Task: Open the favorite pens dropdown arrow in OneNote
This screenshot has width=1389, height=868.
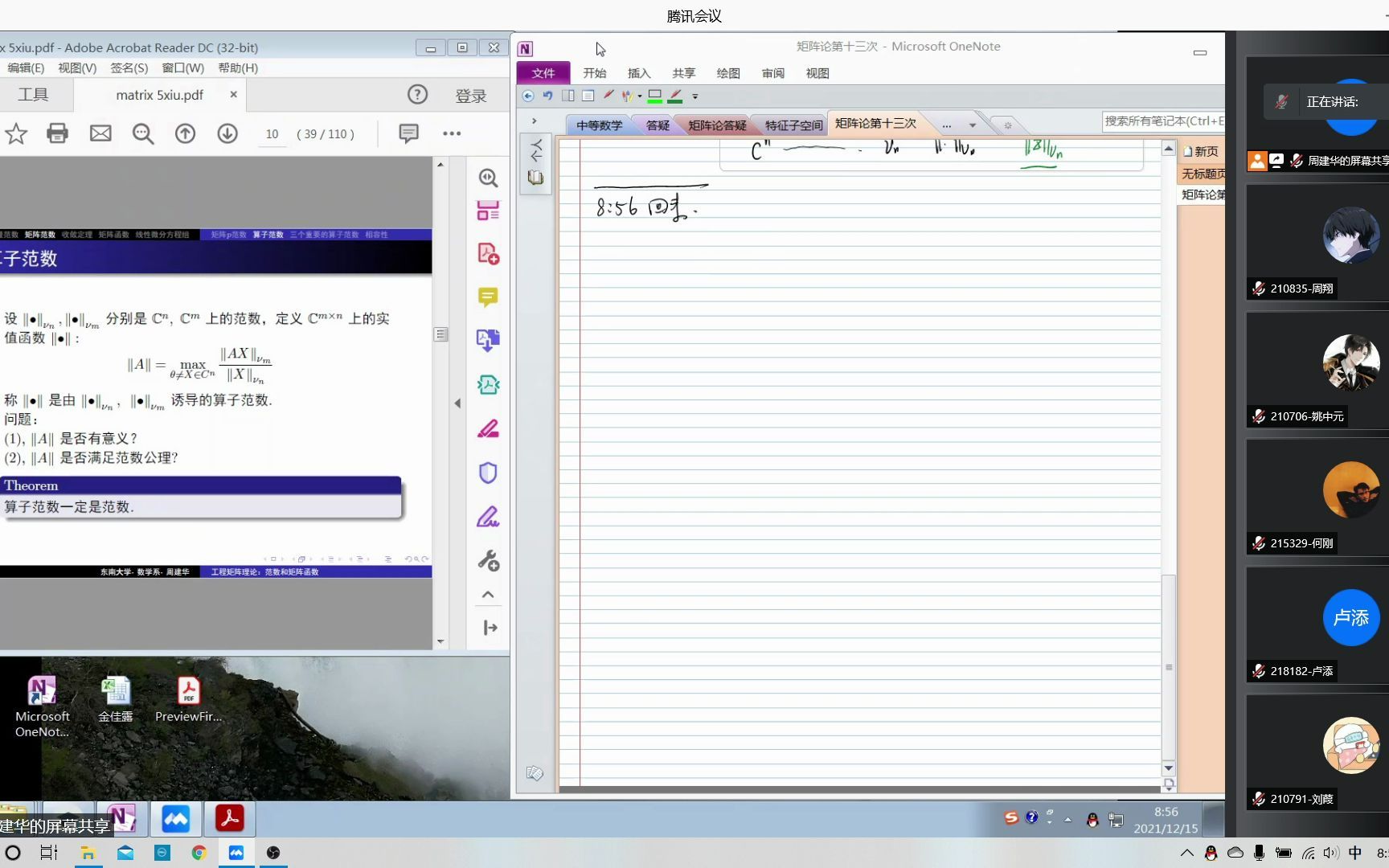Action: coord(640,96)
